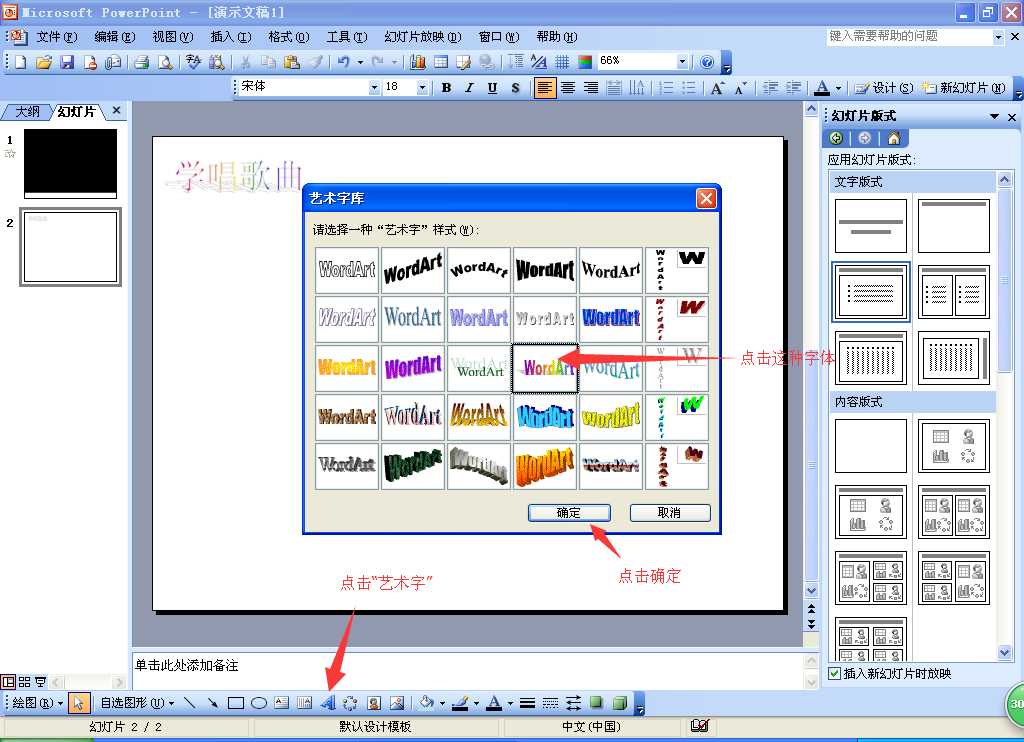
Task: Expand the Line Color dropdown arrow
Action: pos(476,703)
